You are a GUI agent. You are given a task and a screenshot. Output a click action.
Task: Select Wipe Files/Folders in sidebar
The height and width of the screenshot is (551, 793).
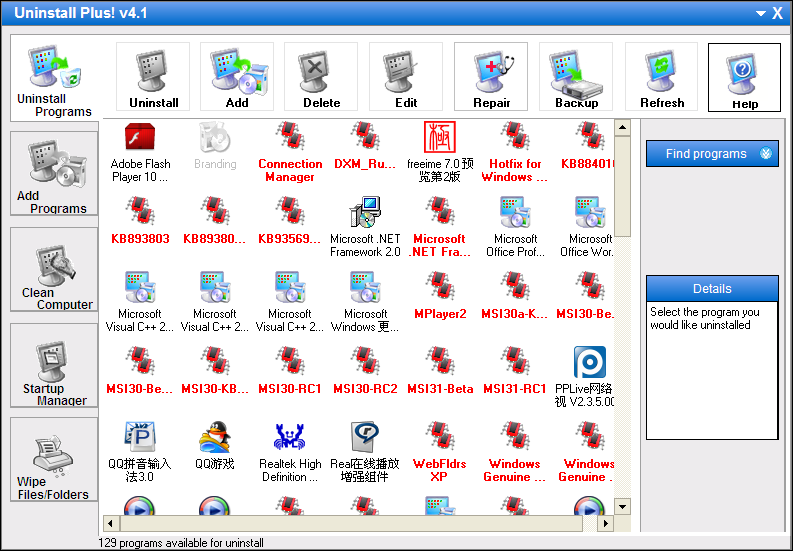[54, 461]
